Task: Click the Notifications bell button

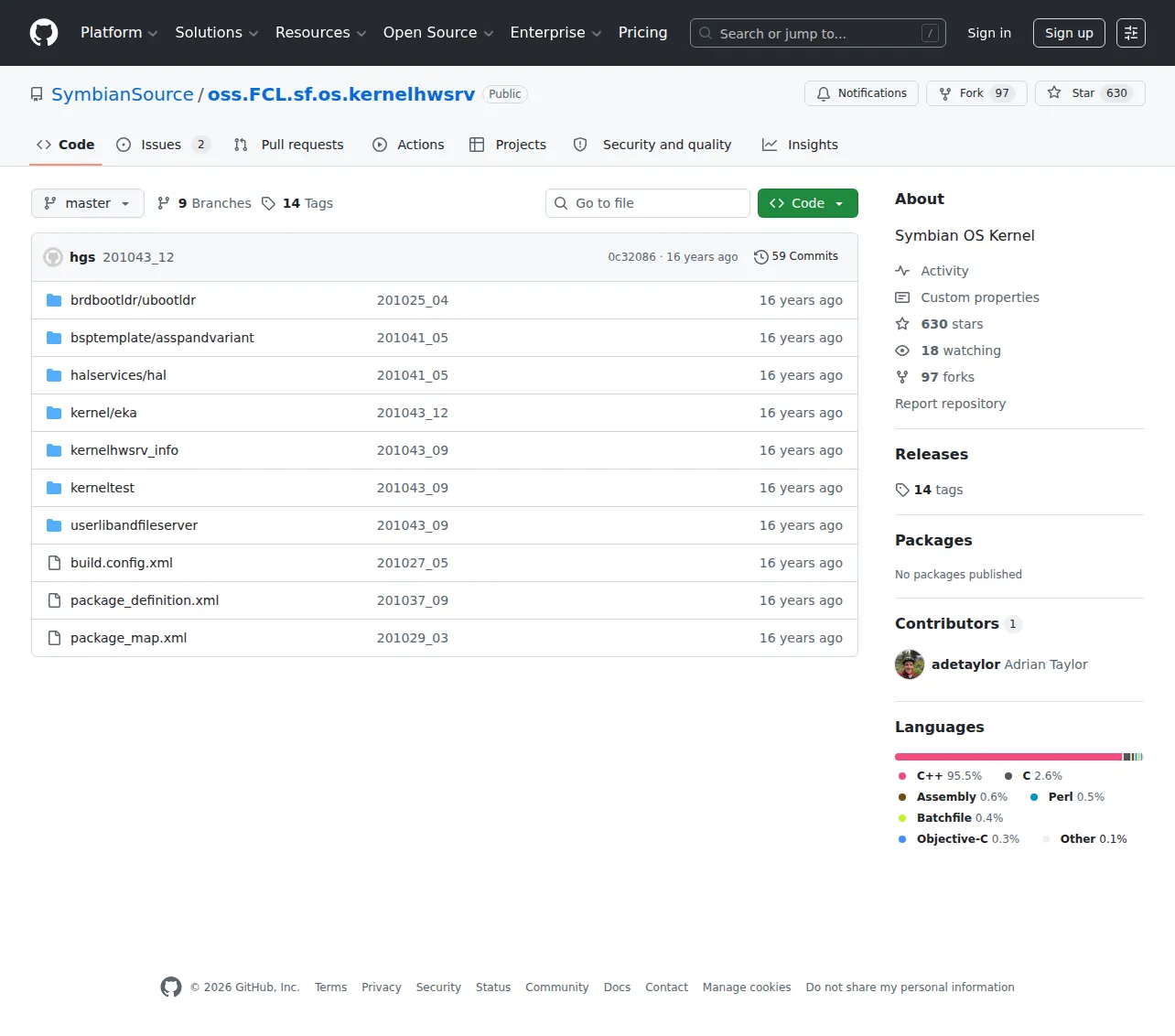Action: point(861,93)
